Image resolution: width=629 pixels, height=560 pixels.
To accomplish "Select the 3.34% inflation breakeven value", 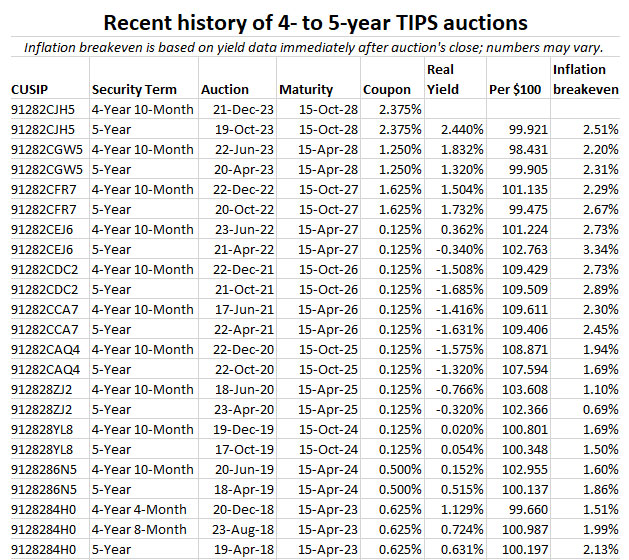I will [602, 249].
